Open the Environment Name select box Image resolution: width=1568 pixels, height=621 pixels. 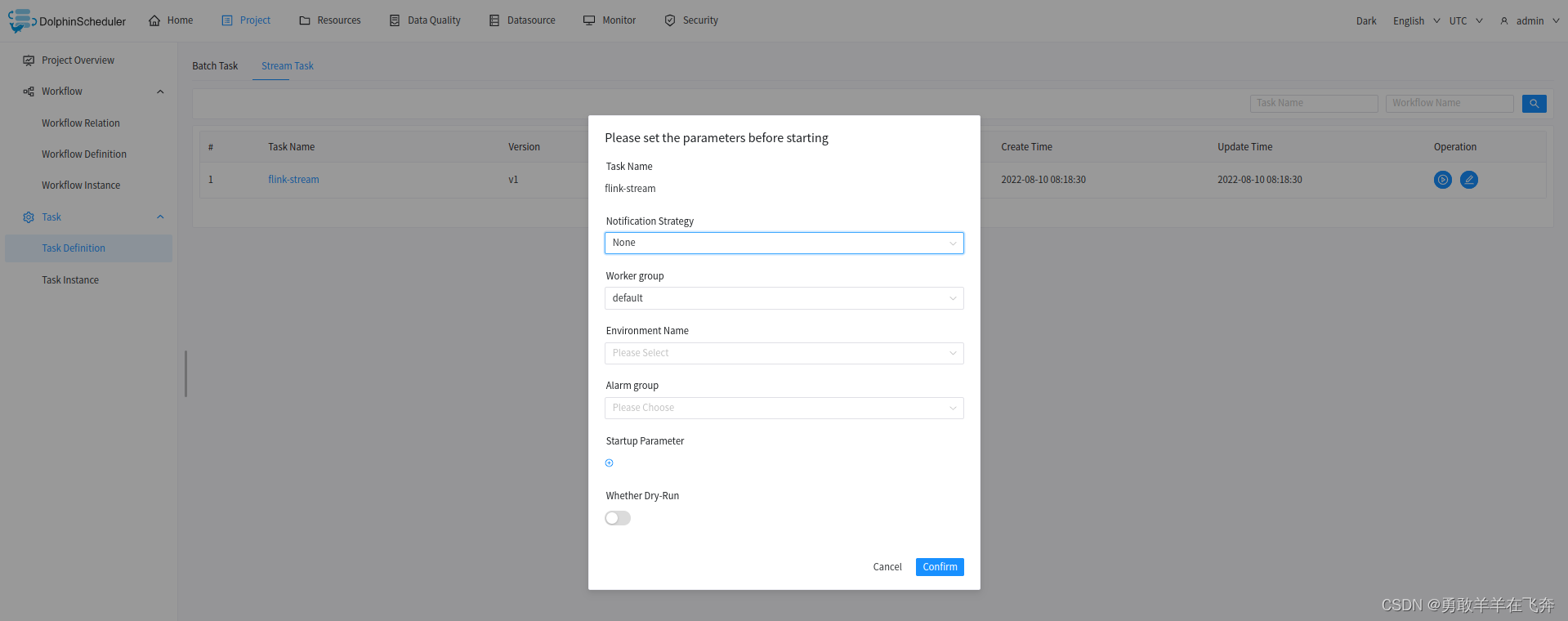coord(784,353)
